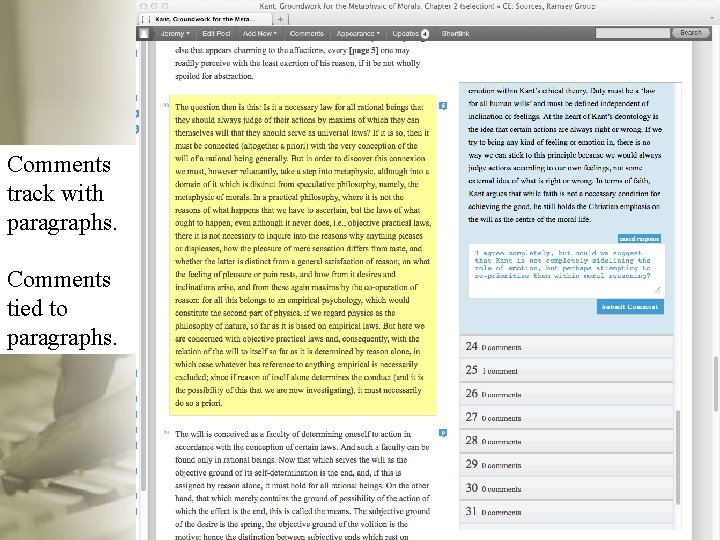Open the Comments admin menu item
Image resolution: width=720 pixels, height=540 pixels.
coord(307,34)
